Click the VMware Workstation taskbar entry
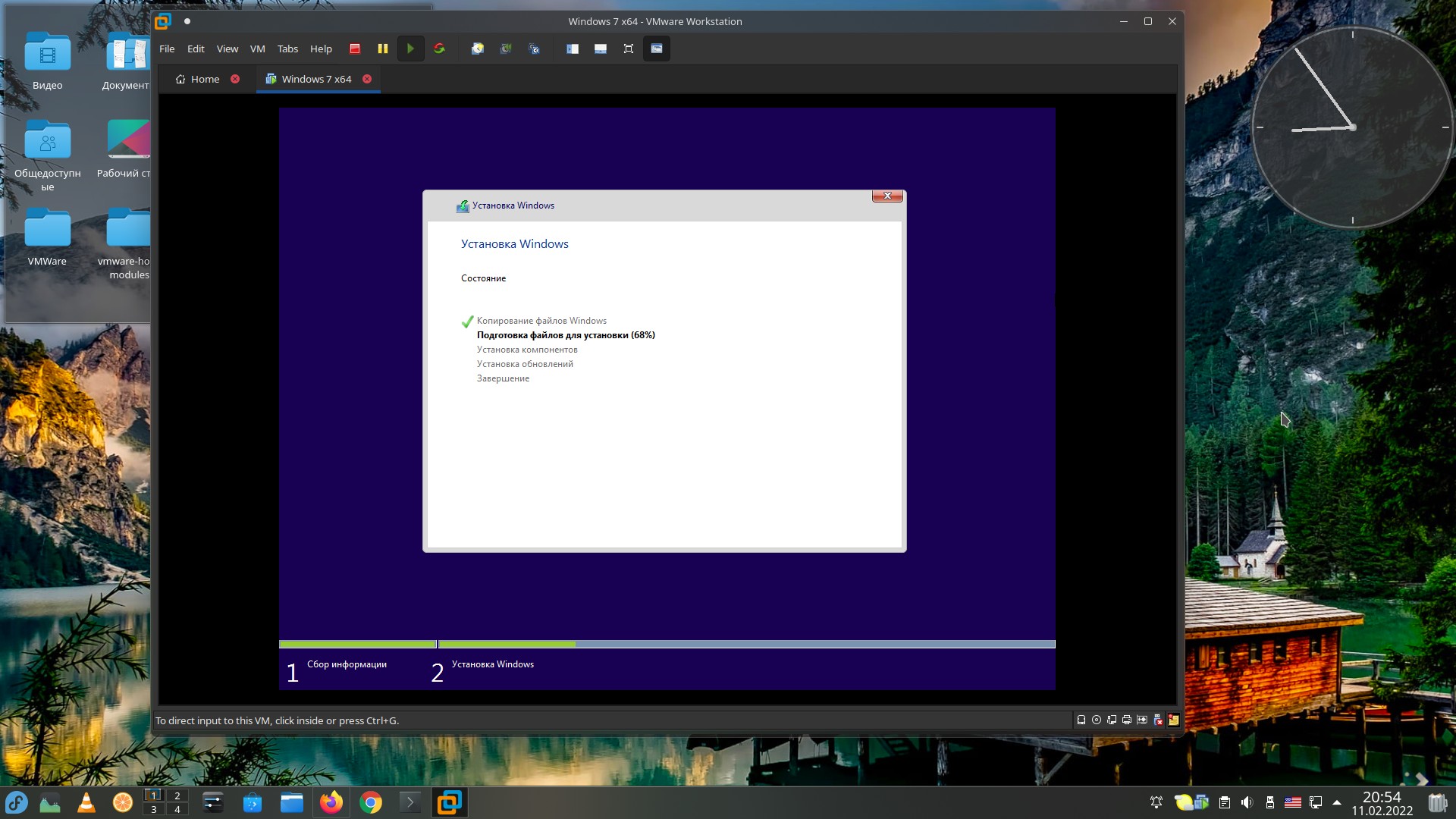 tap(450, 802)
